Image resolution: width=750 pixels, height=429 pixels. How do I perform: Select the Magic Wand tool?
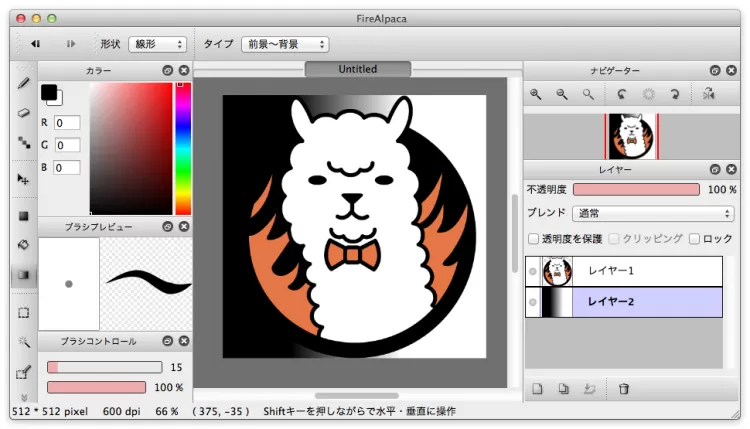(x=23, y=342)
